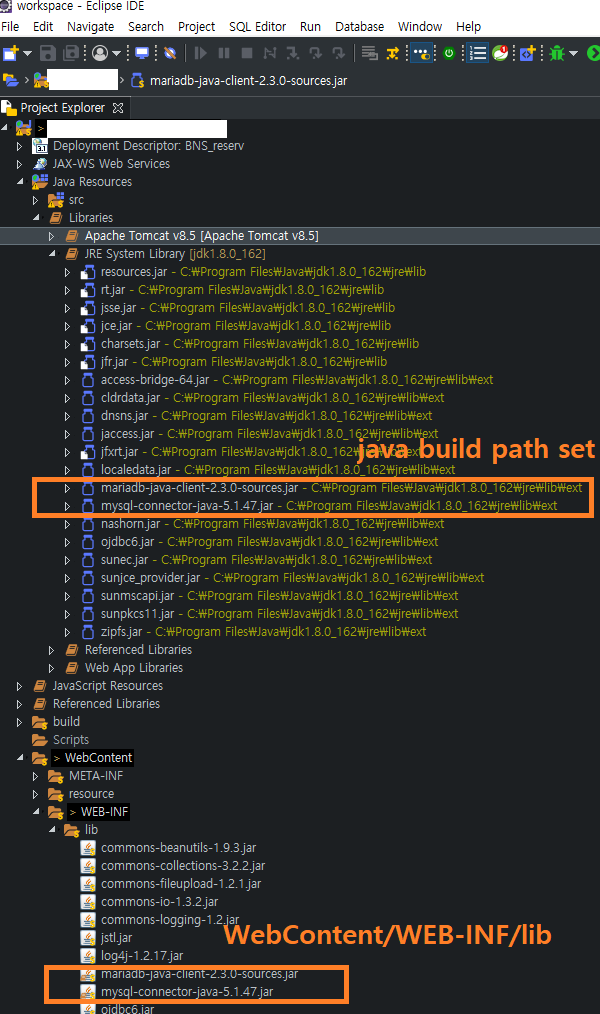This screenshot has width=600, height=1014.
Task: Click the Resume playback toolbar icon
Action: [201, 52]
